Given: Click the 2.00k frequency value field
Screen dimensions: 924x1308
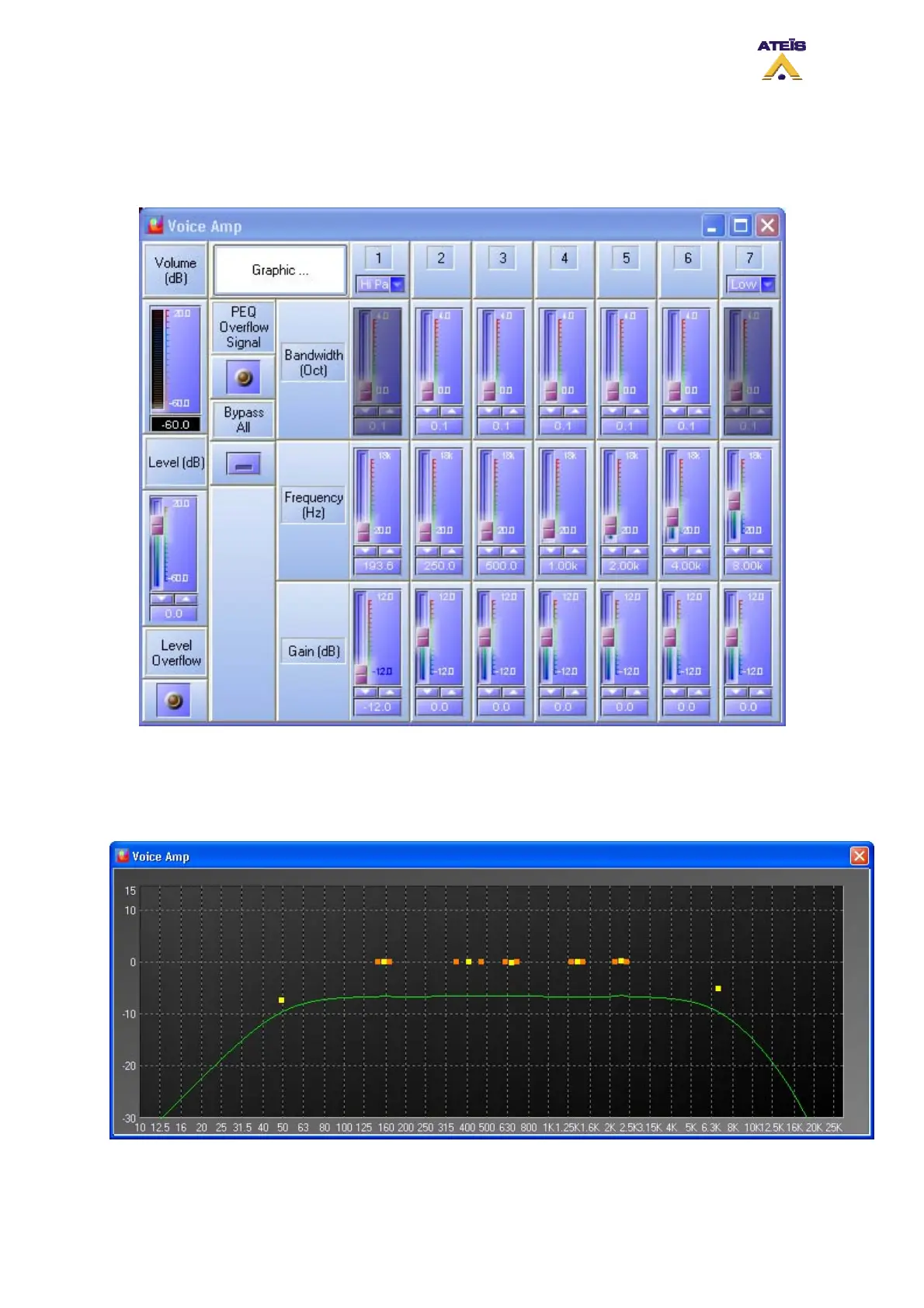Looking at the screenshot, I should point(625,566).
